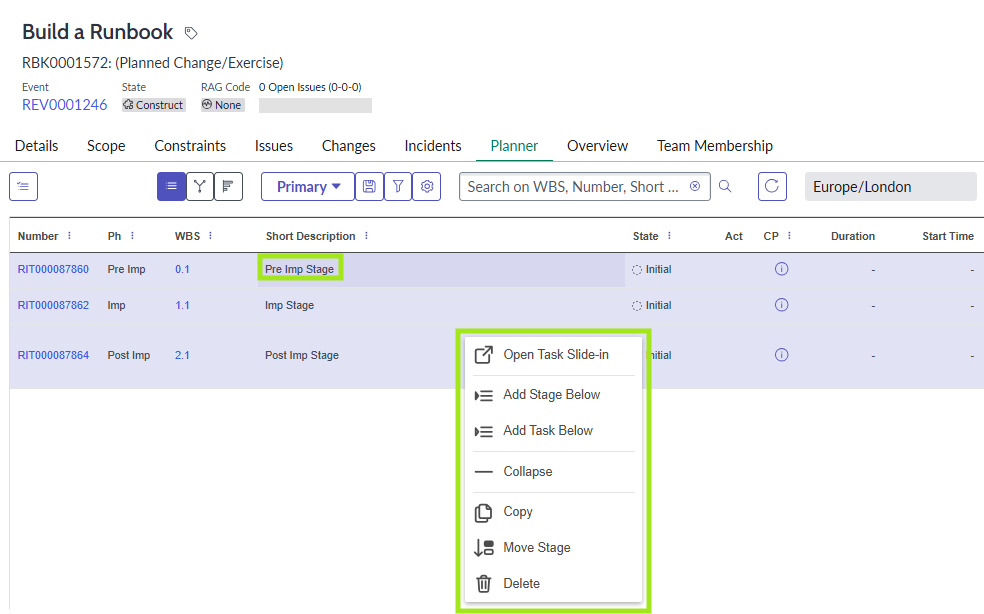The image size is (984, 614).
Task: Switch to list view in planner toolbar
Action: click(x=171, y=186)
